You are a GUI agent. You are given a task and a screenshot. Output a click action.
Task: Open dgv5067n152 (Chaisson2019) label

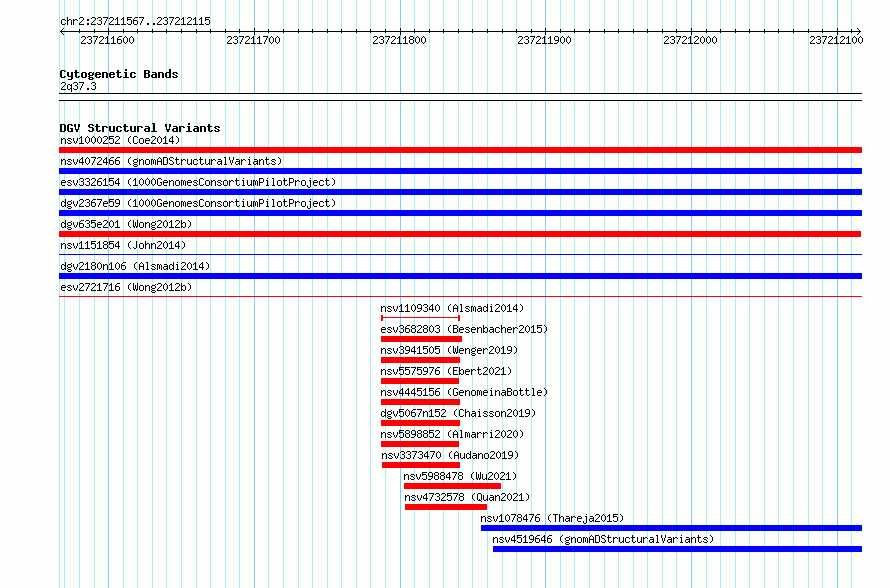coord(458,413)
